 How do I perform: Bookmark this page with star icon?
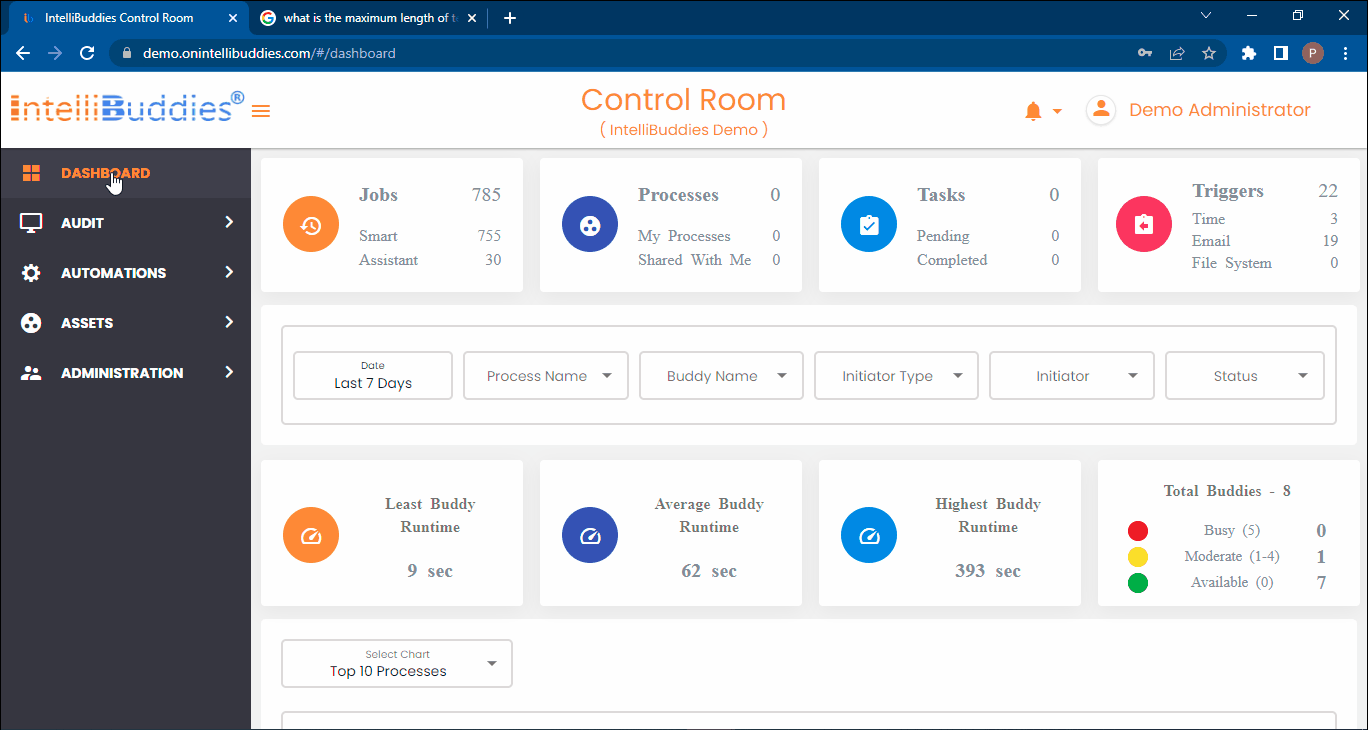(x=1209, y=53)
